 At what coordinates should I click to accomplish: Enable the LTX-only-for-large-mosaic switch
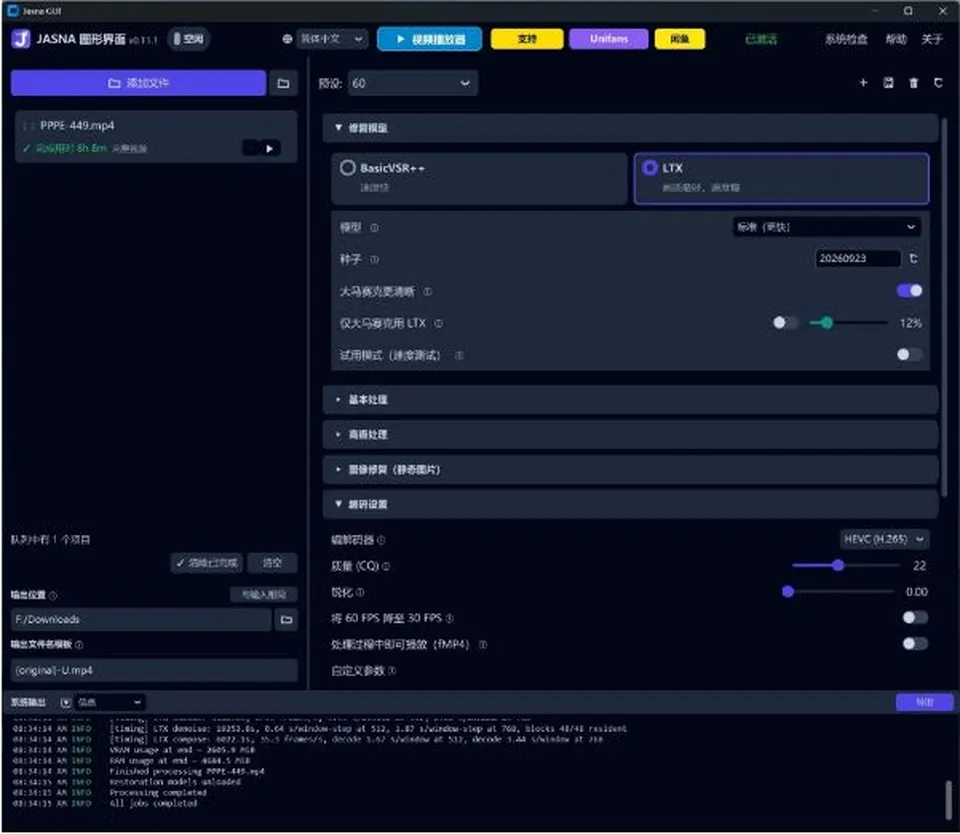[x=785, y=323]
